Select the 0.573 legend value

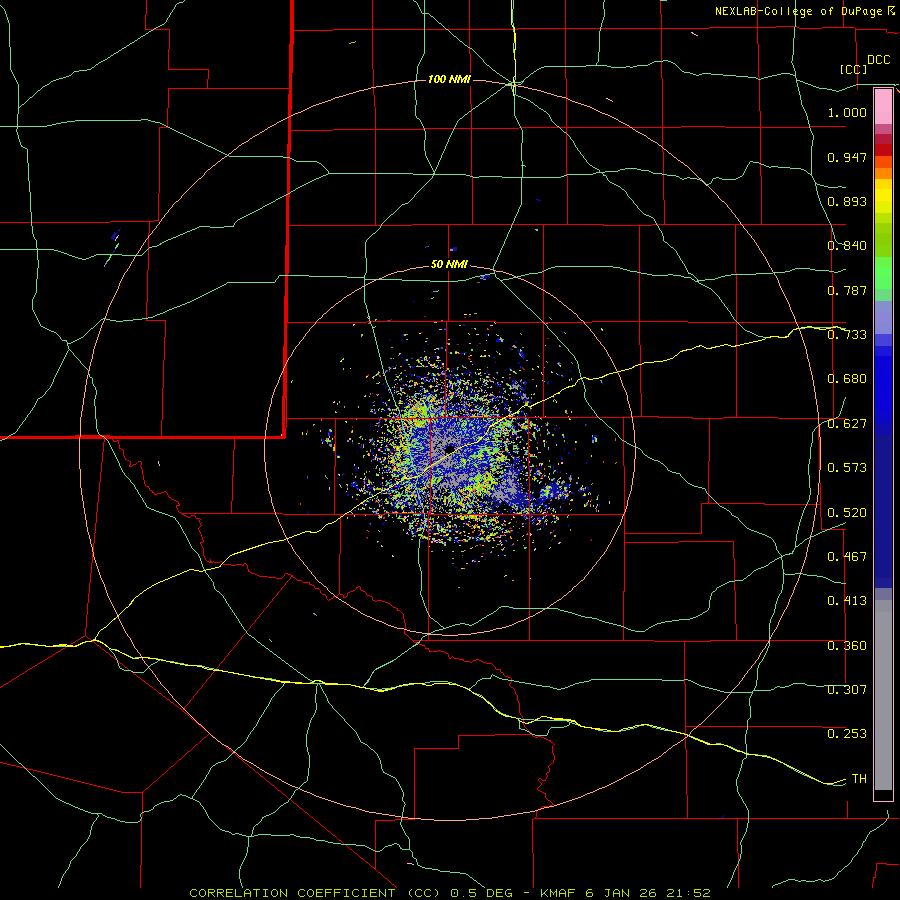pyautogui.click(x=847, y=468)
